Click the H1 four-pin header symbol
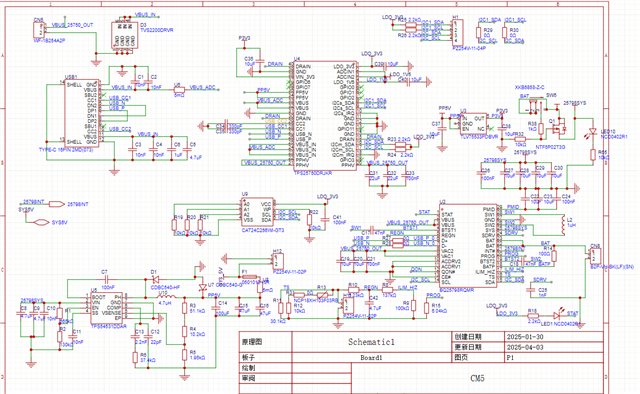640x394 pixels. tap(458, 32)
